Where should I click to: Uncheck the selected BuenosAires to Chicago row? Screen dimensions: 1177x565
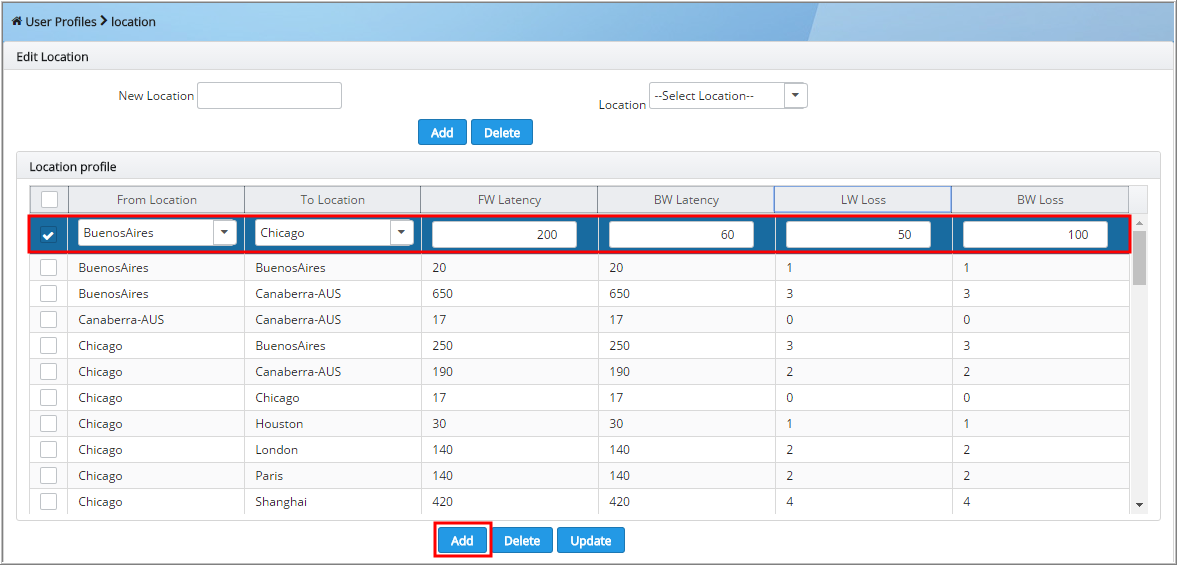(x=49, y=234)
